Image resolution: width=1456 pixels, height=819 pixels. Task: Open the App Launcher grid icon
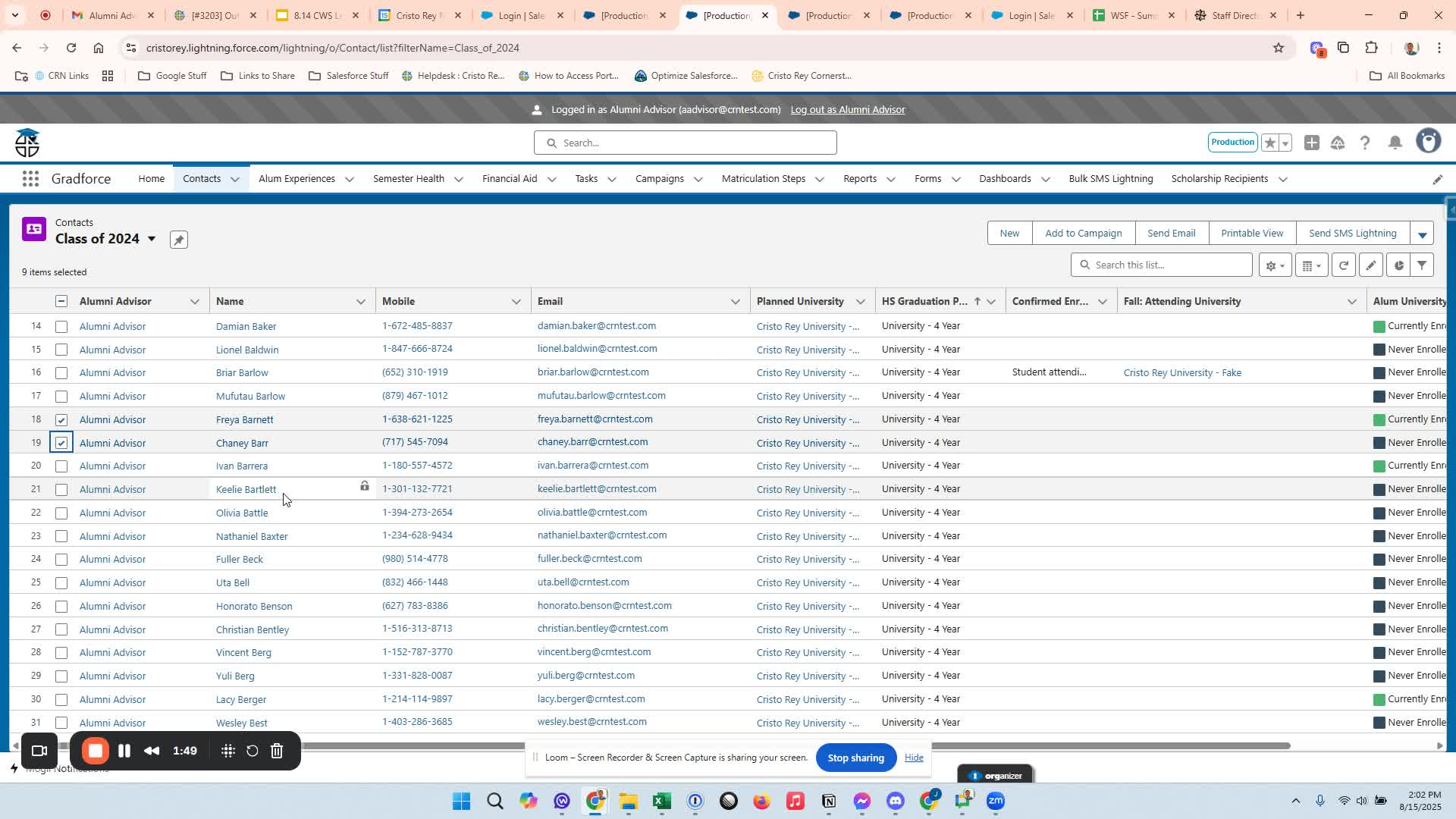(30, 179)
